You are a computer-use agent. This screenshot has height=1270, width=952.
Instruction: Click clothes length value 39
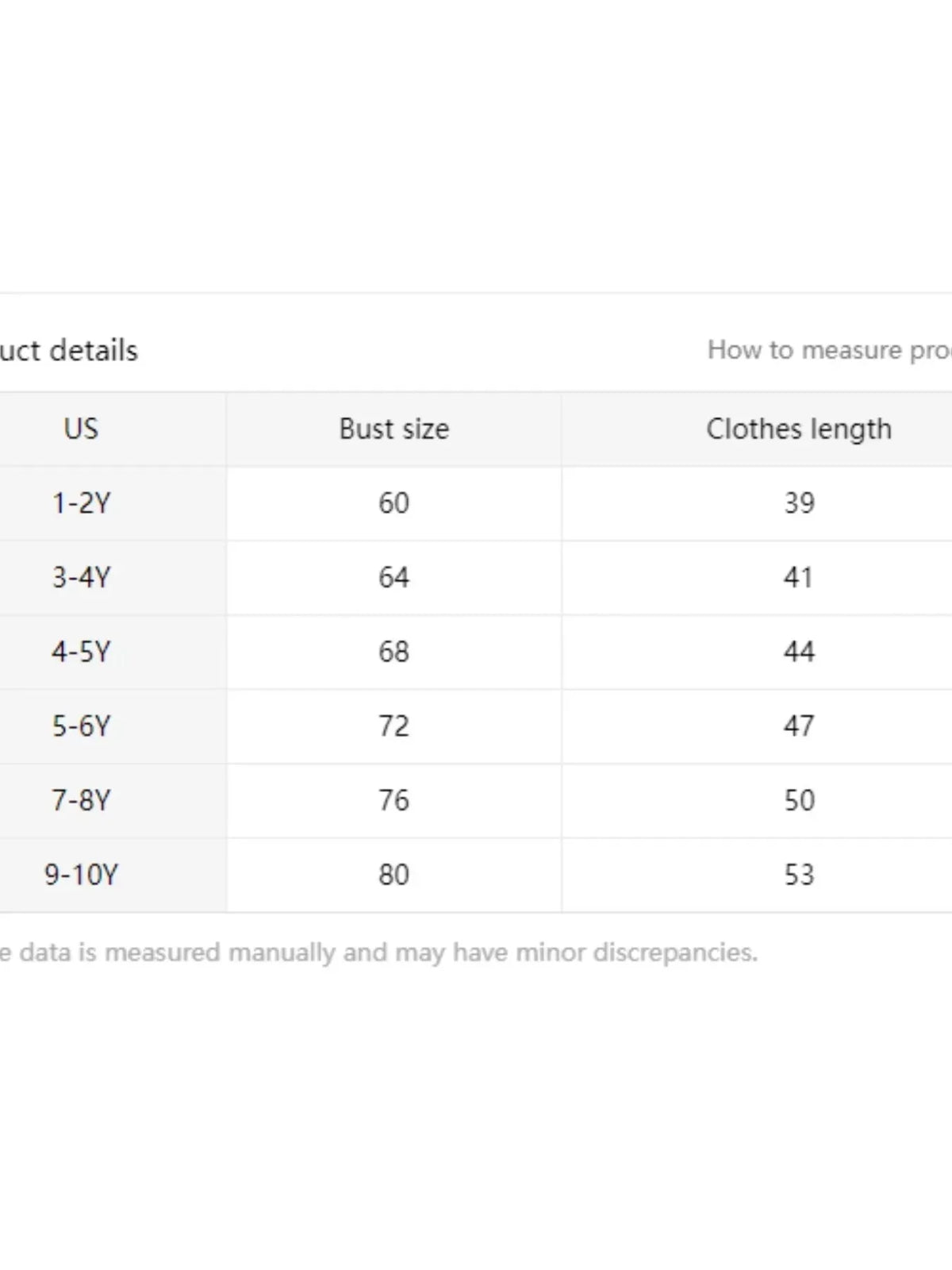[x=799, y=503]
